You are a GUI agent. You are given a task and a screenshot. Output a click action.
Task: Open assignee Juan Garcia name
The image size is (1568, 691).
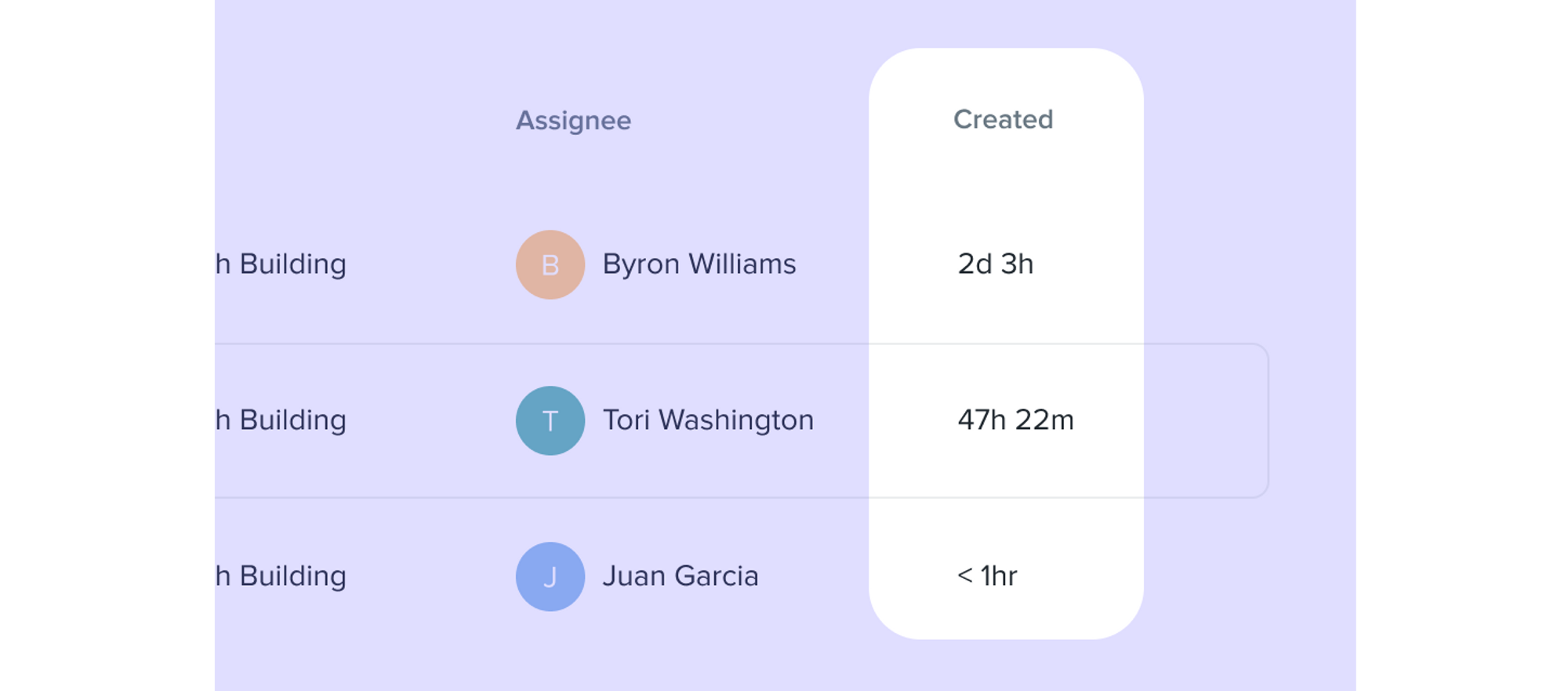tap(680, 576)
